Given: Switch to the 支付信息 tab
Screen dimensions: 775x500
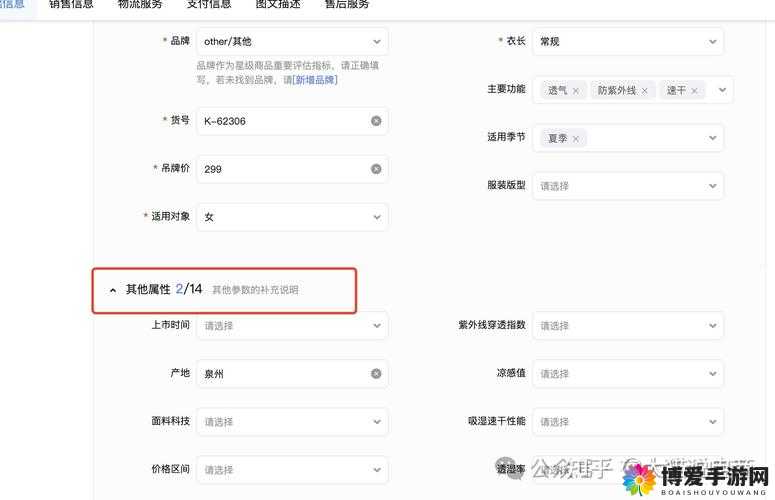Looking at the screenshot, I should (x=209, y=4).
